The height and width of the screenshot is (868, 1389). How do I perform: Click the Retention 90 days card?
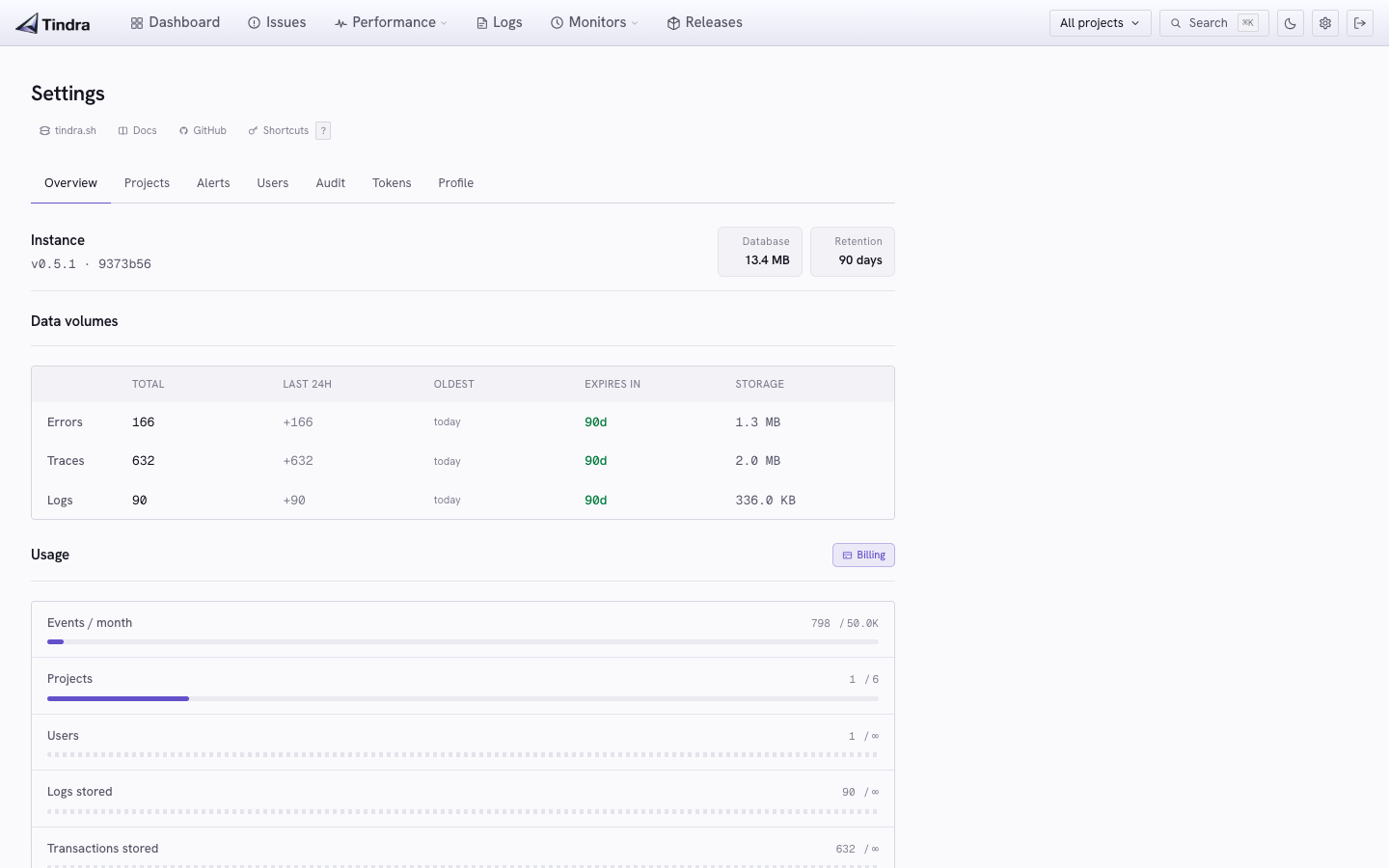853,252
